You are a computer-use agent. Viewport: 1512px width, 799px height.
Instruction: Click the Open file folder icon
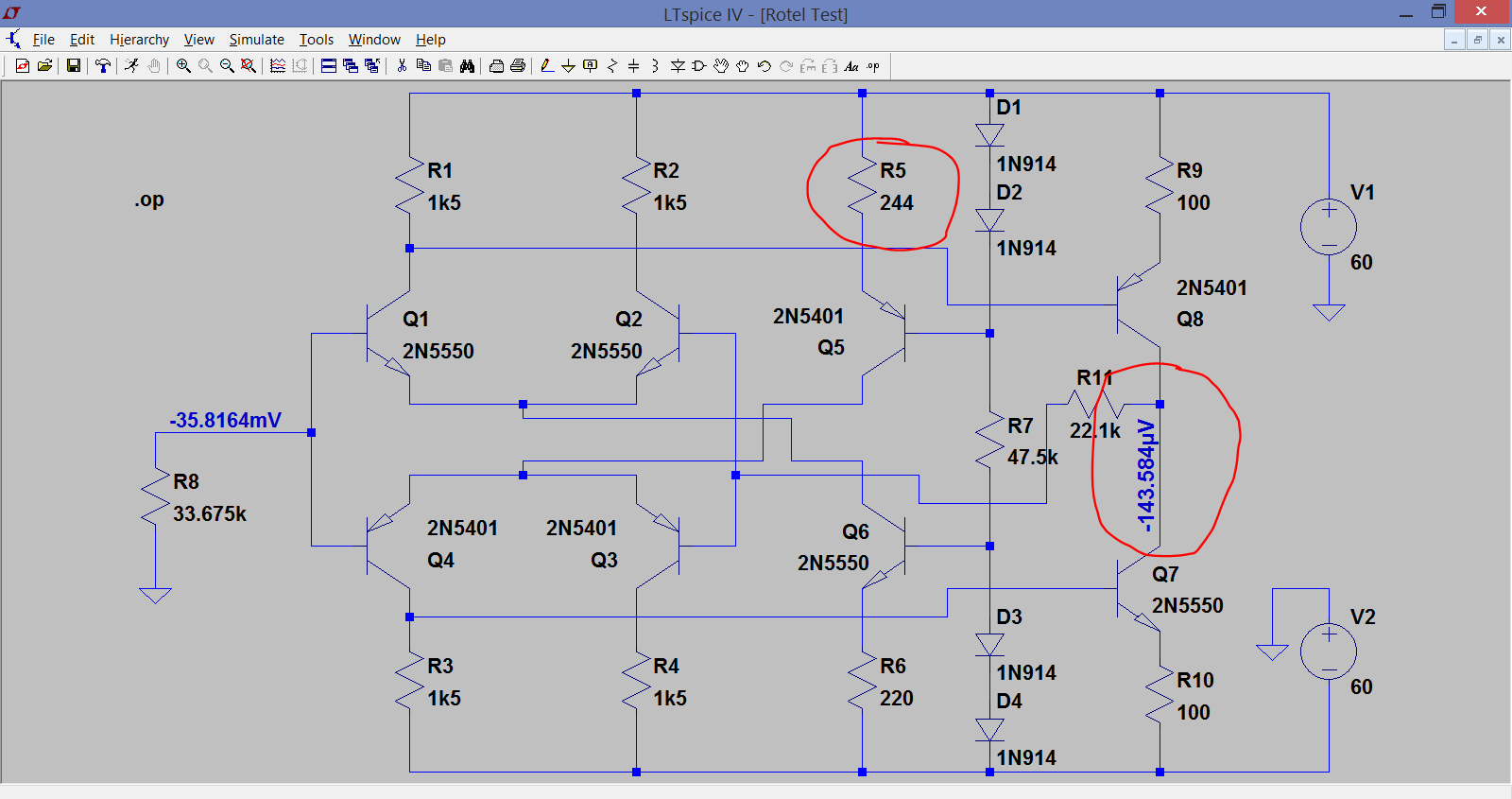[44, 66]
